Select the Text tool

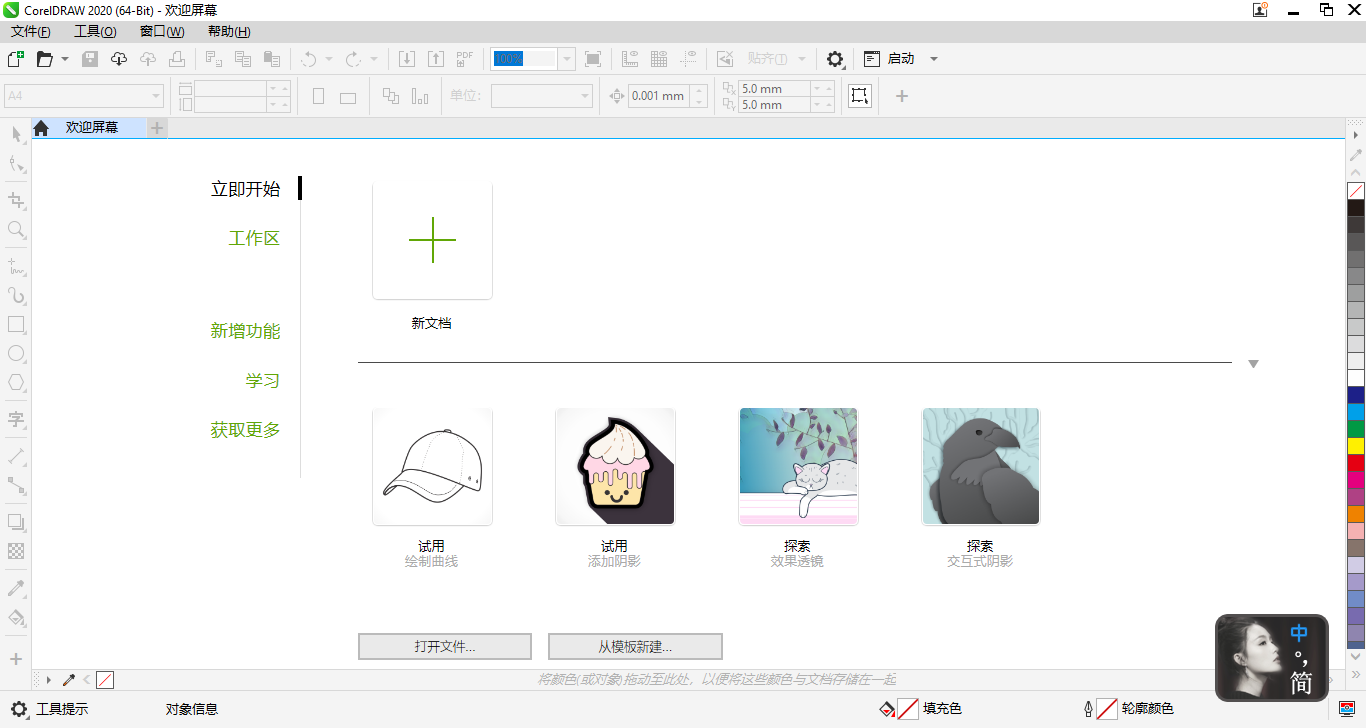coord(16,420)
